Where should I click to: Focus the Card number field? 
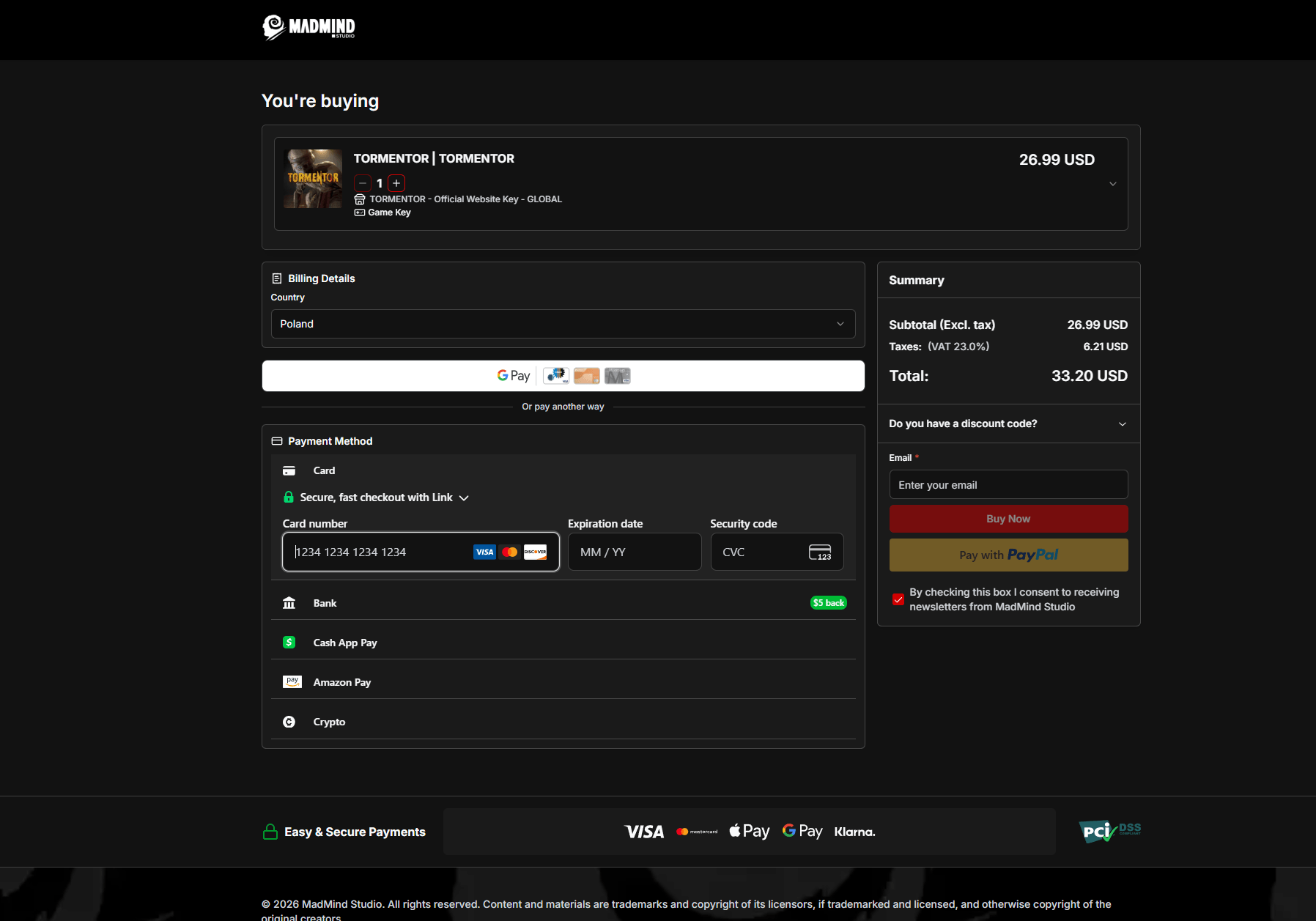[421, 552]
